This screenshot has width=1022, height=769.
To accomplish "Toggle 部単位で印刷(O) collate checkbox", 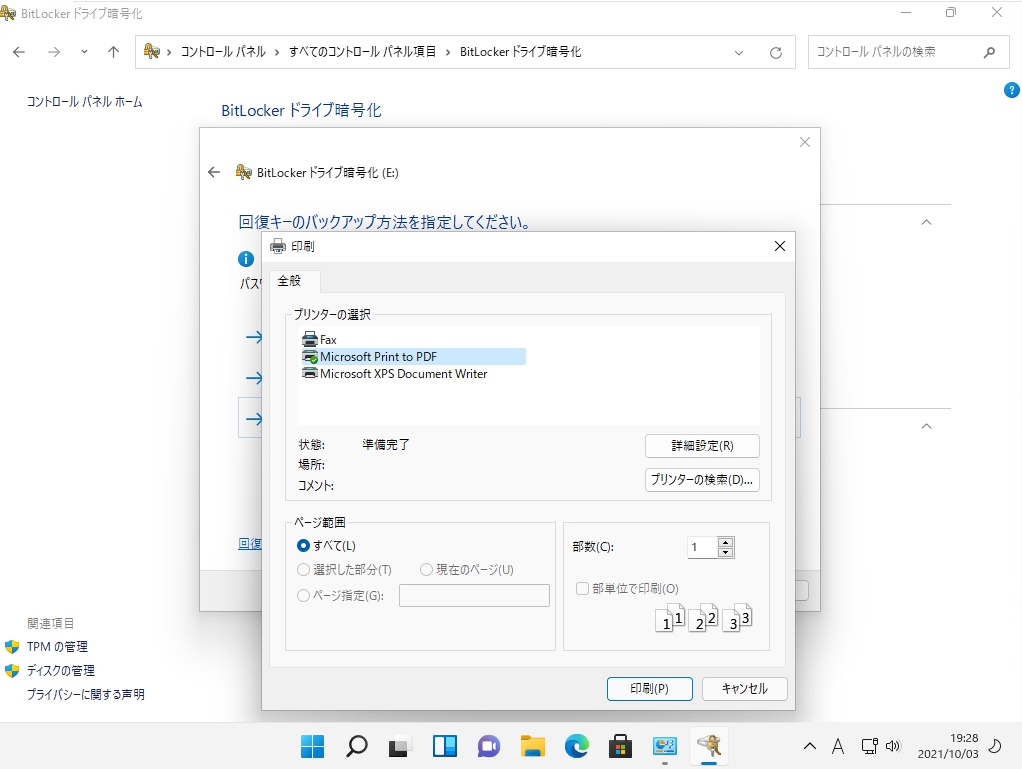I will click(583, 588).
